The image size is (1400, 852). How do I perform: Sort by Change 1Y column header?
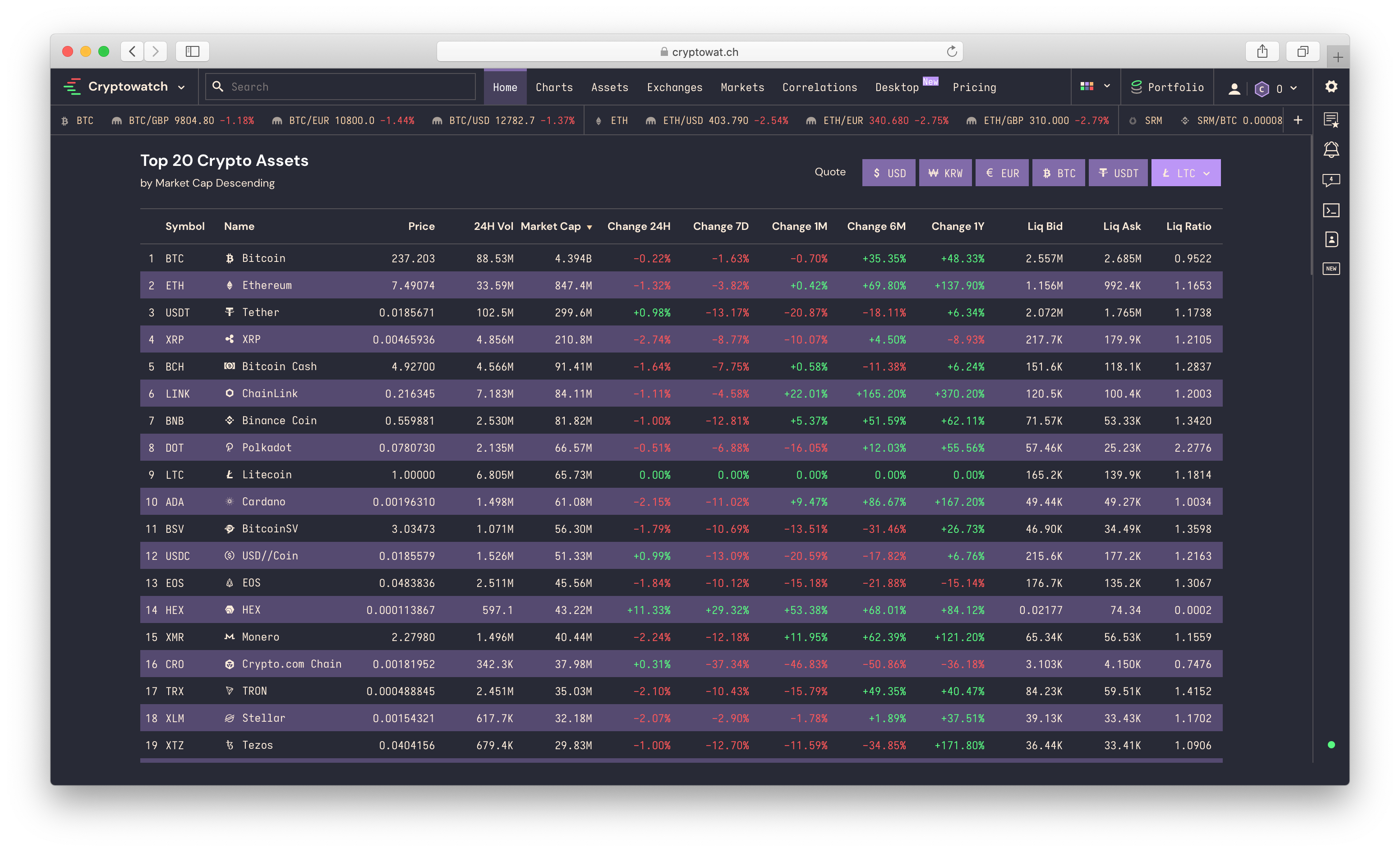(958, 226)
